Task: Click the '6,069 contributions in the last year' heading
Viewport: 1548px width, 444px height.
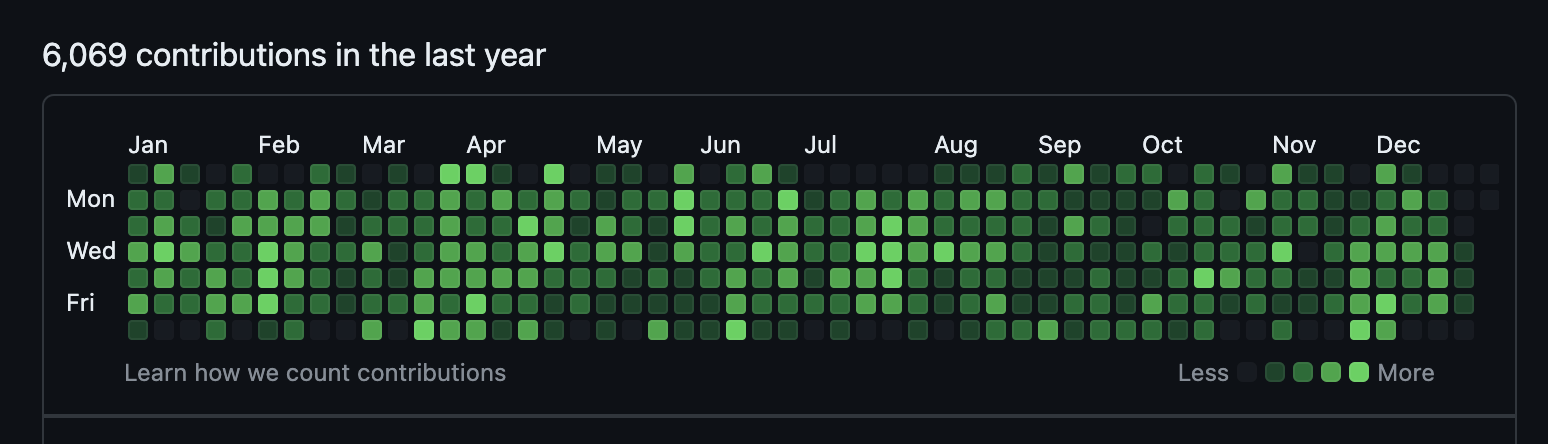Action: pyautogui.click(x=294, y=55)
